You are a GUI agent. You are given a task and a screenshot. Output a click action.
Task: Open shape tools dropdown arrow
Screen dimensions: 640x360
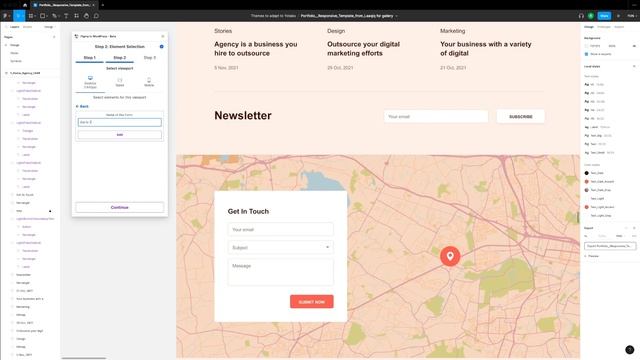(x=47, y=16)
